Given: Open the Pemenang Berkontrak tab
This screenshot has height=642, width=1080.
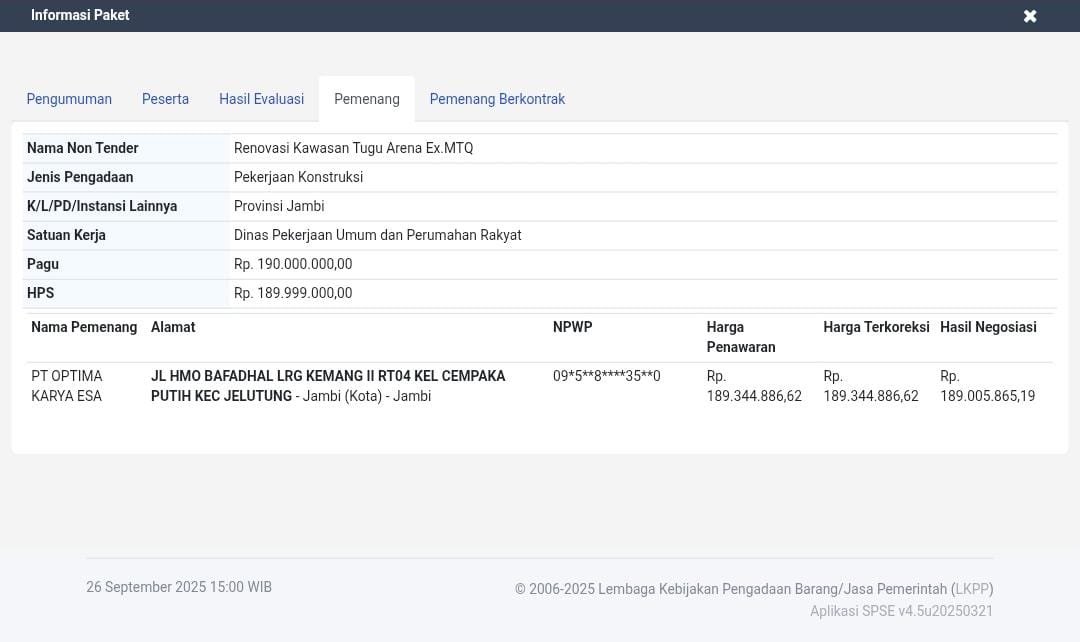Looking at the screenshot, I should [497, 99].
